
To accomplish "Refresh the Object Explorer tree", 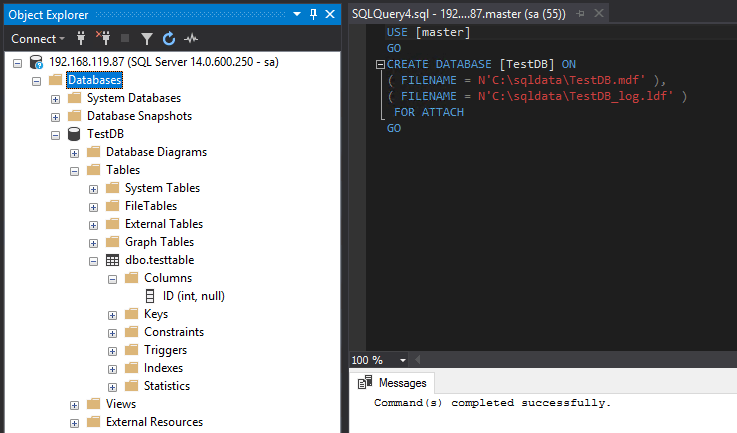I will coord(168,38).
